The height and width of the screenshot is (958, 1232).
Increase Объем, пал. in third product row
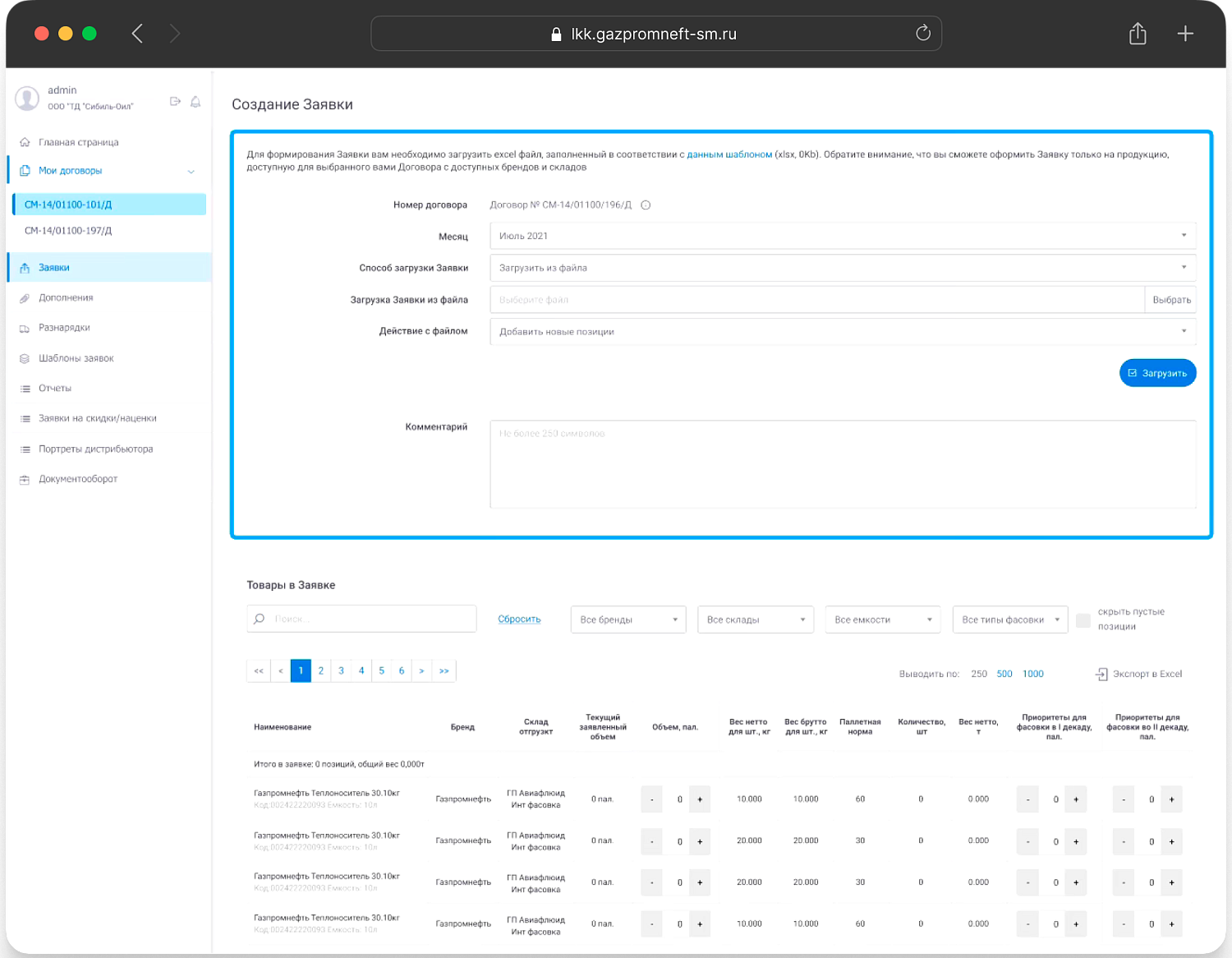click(x=700, y=882)
